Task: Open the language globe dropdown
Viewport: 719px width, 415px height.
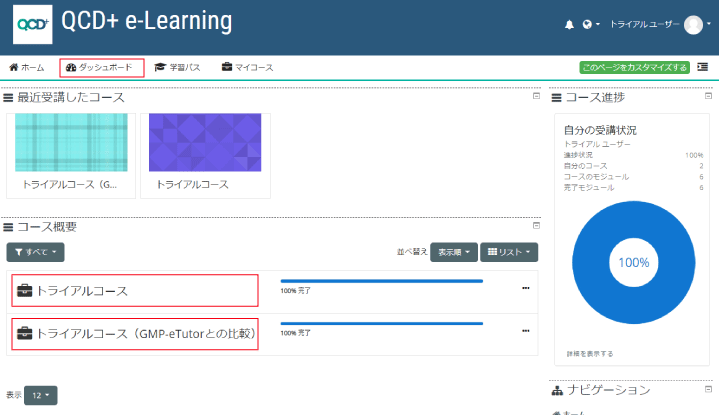Action: point(591,24)
